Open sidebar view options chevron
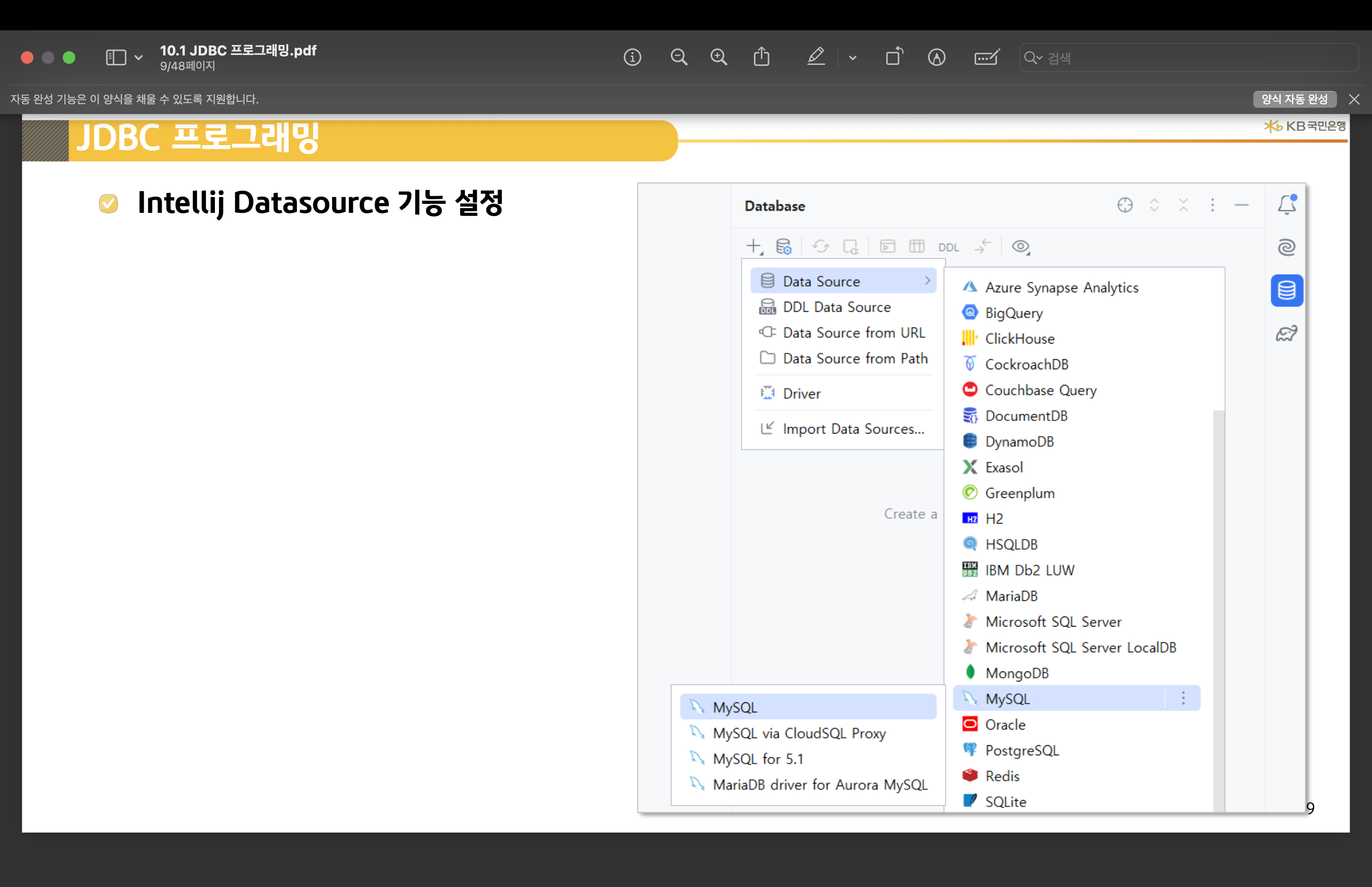Image resolution: width=1372 pixels, height=887 pixels. pyautogui.click(x=138, y=58)
